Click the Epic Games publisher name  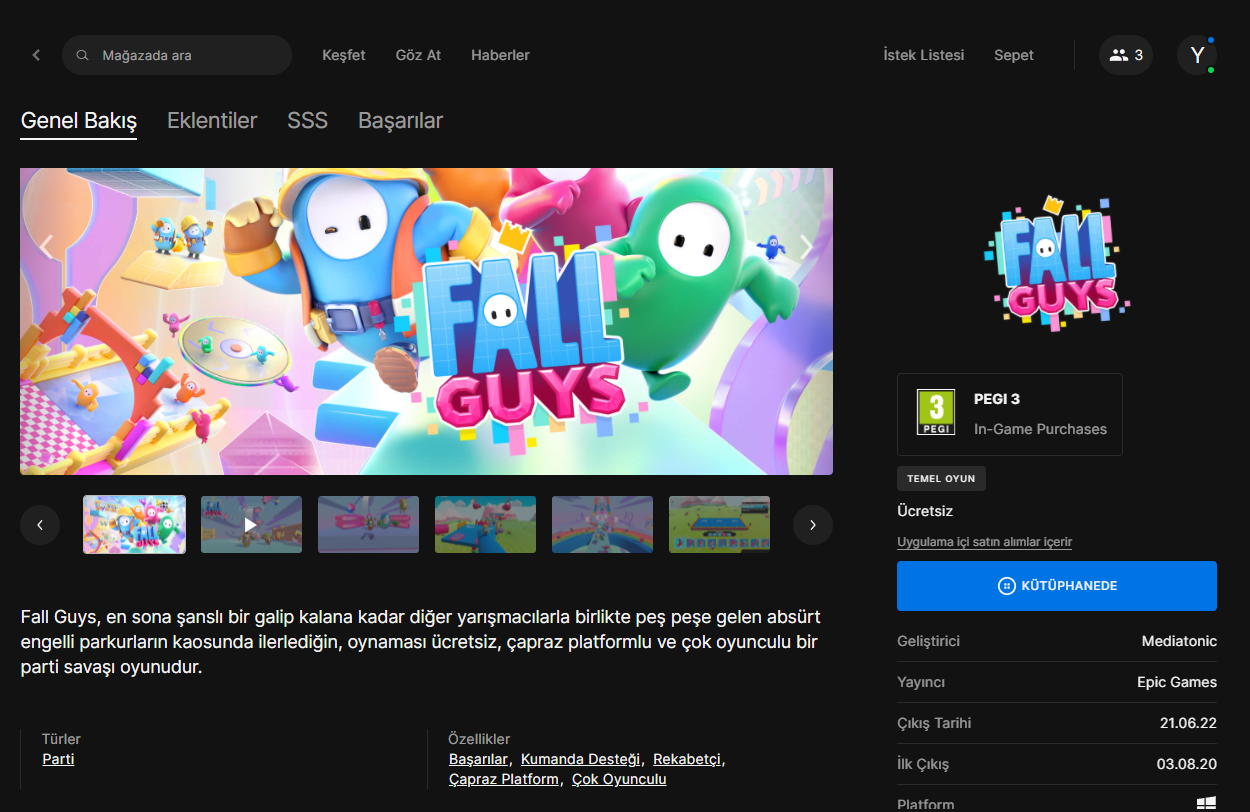click(1177, 682)
